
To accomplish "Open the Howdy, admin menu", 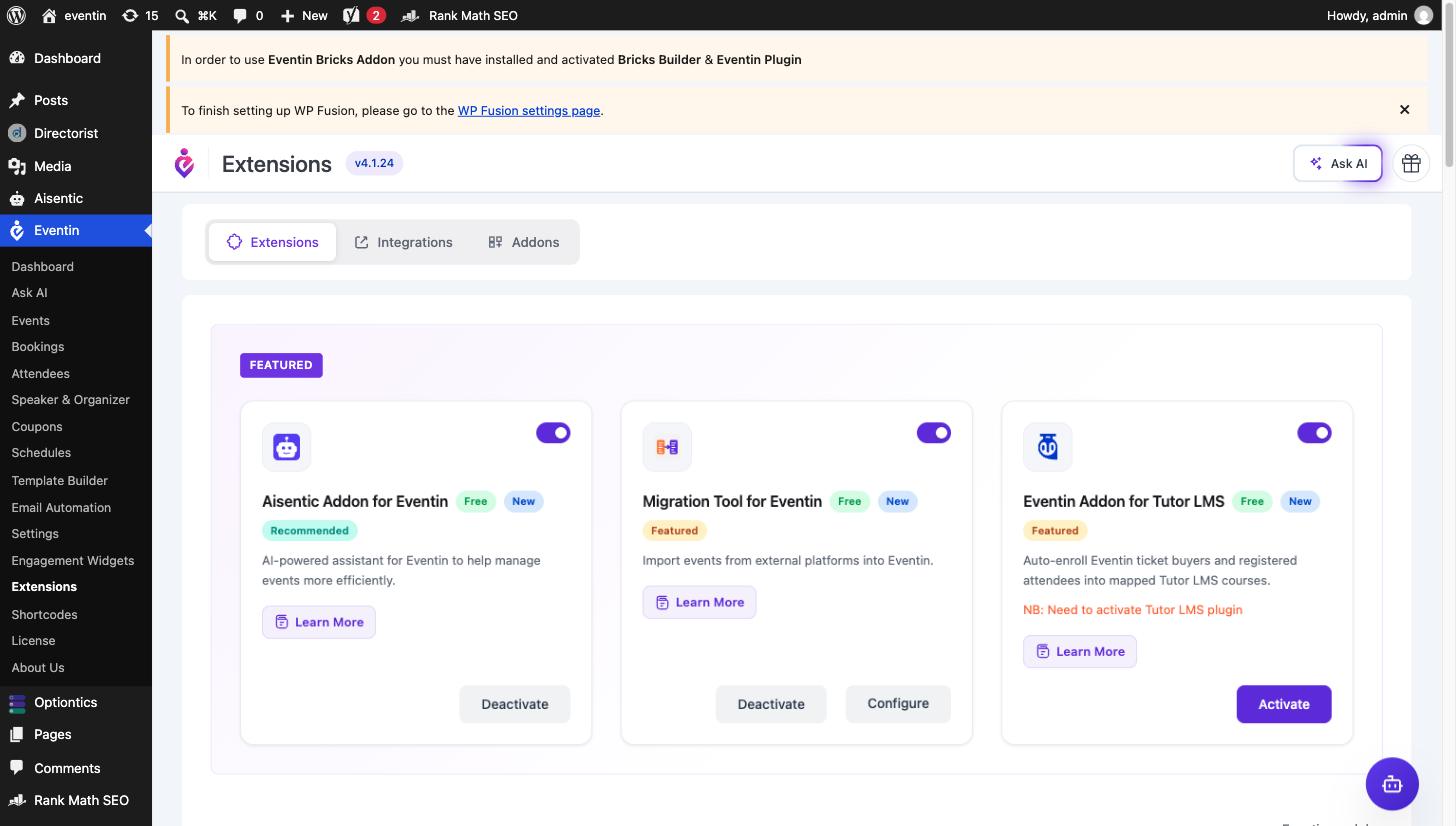I will coord(1379,15).
